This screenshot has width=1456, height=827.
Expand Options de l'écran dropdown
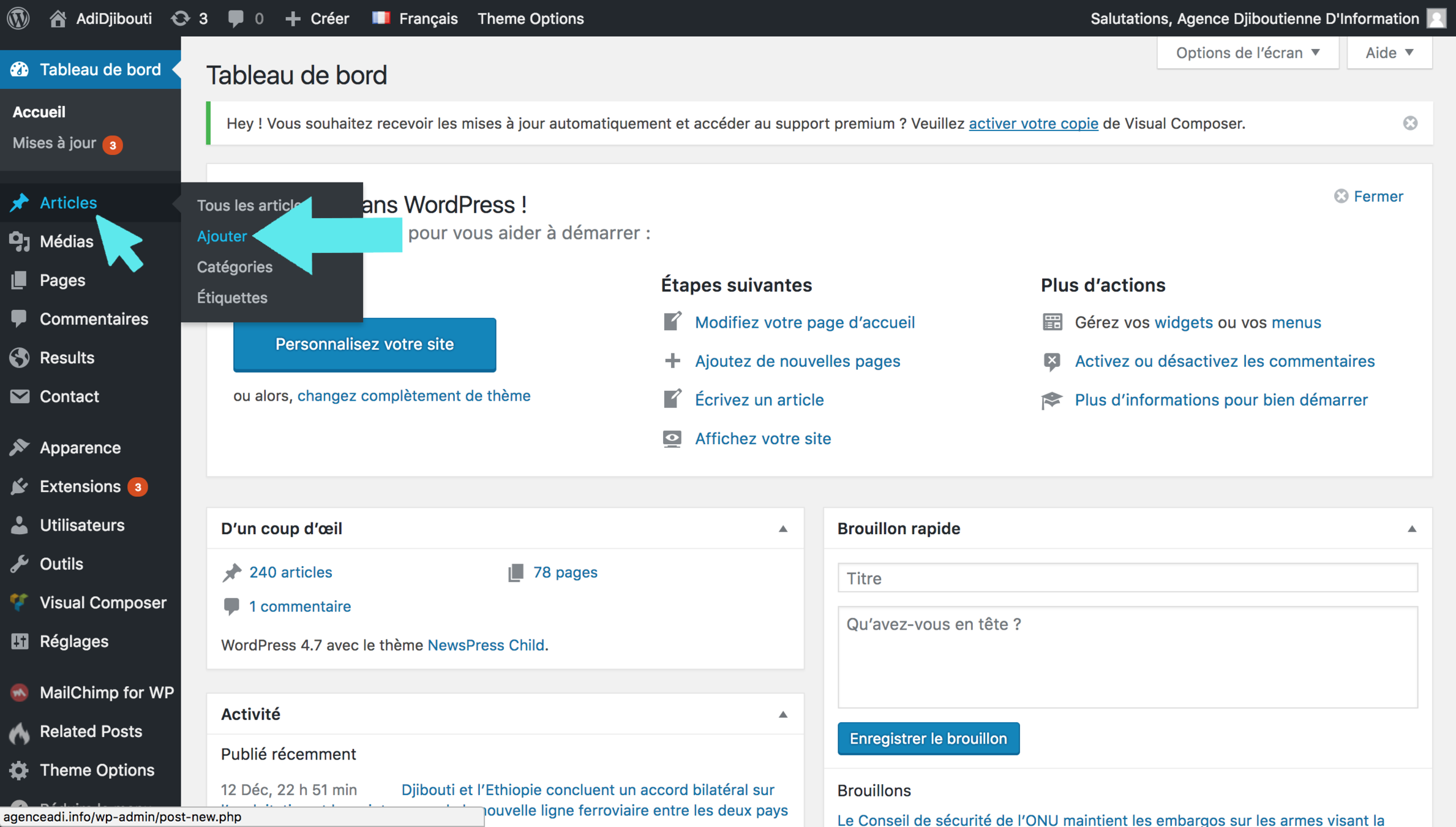(x=1247, y=53)
